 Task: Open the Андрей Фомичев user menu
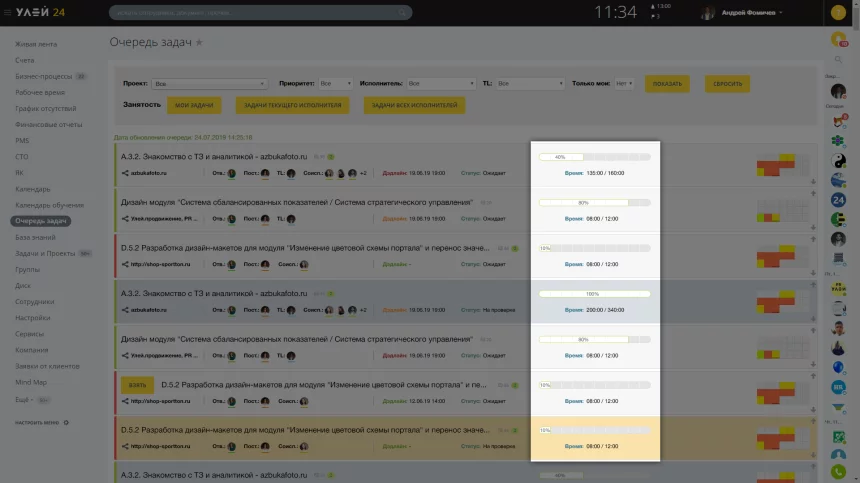click(741, 13)
